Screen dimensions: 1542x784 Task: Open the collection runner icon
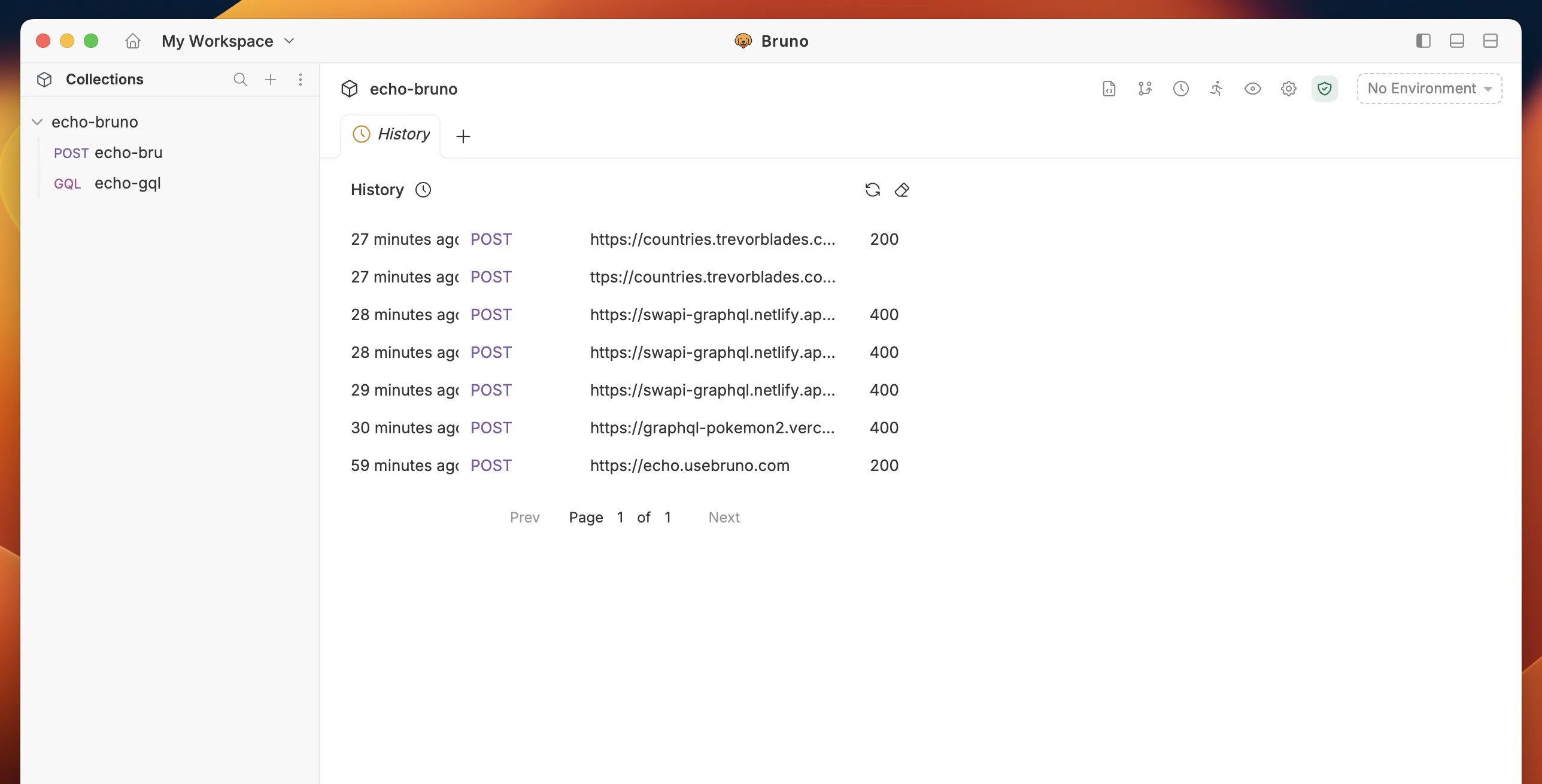1216,89
